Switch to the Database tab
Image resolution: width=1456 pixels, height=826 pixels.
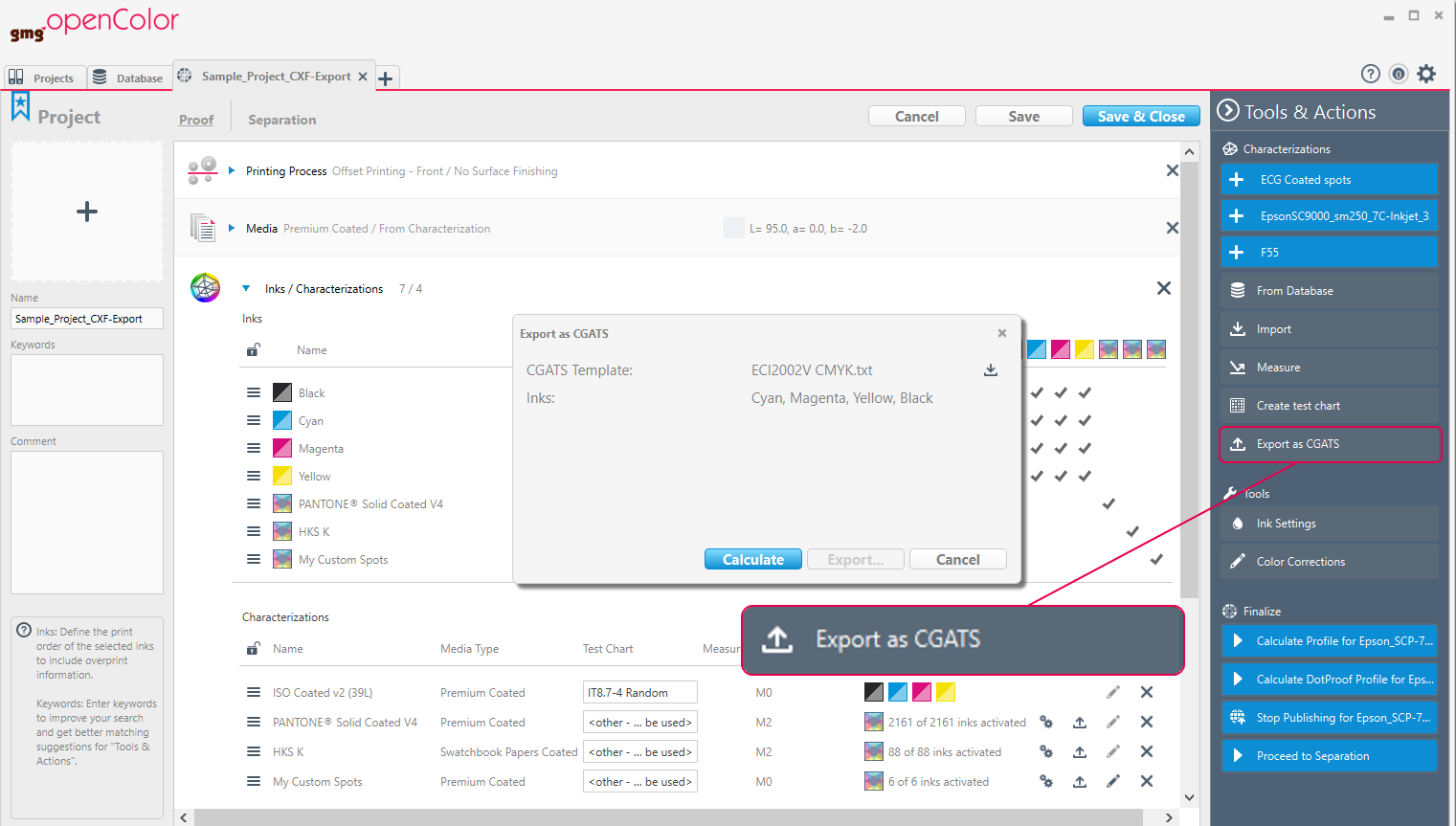[x=129, y=78]
